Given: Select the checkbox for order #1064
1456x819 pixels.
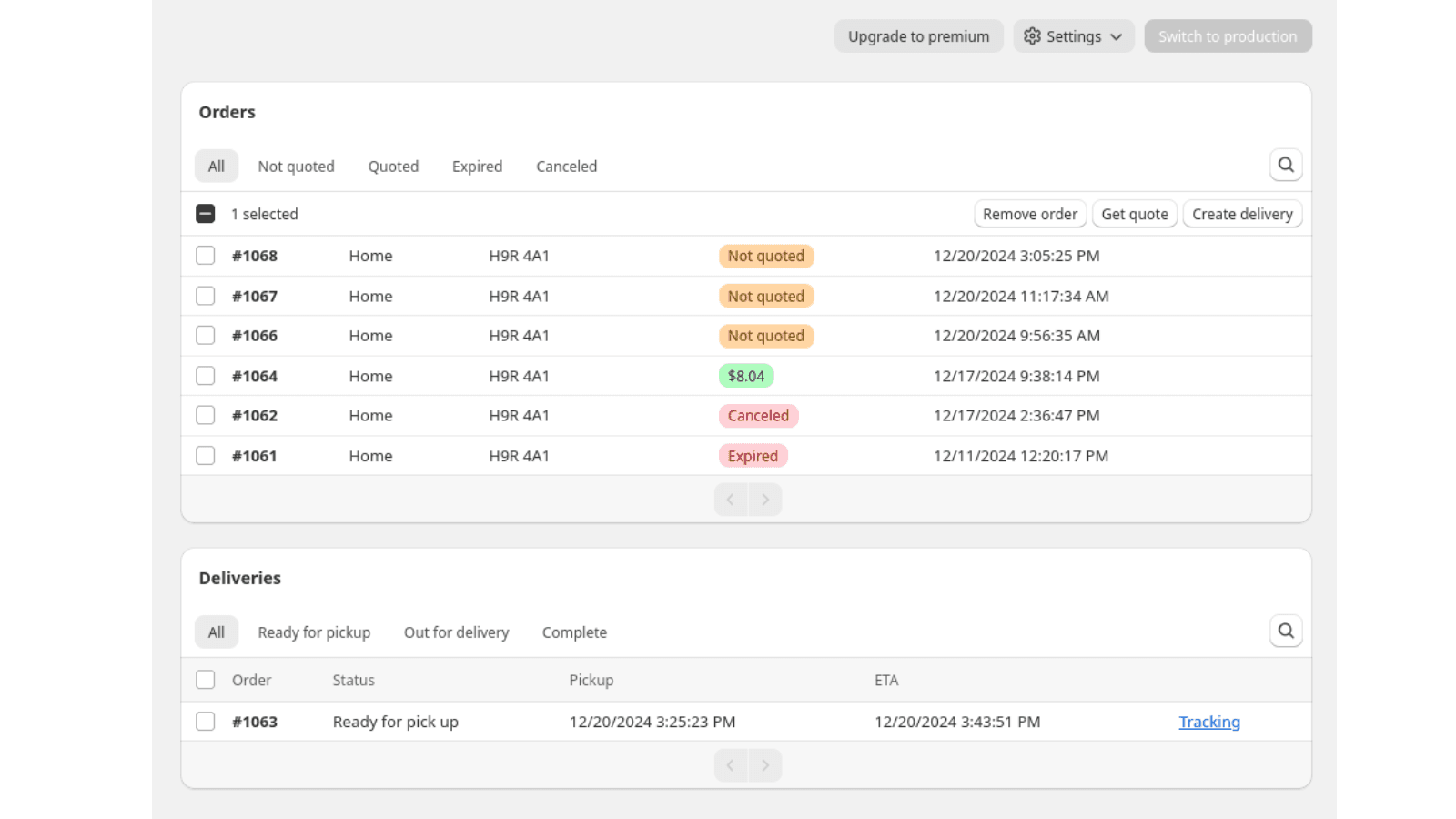Looking at the screenshot, I should 206,376.
